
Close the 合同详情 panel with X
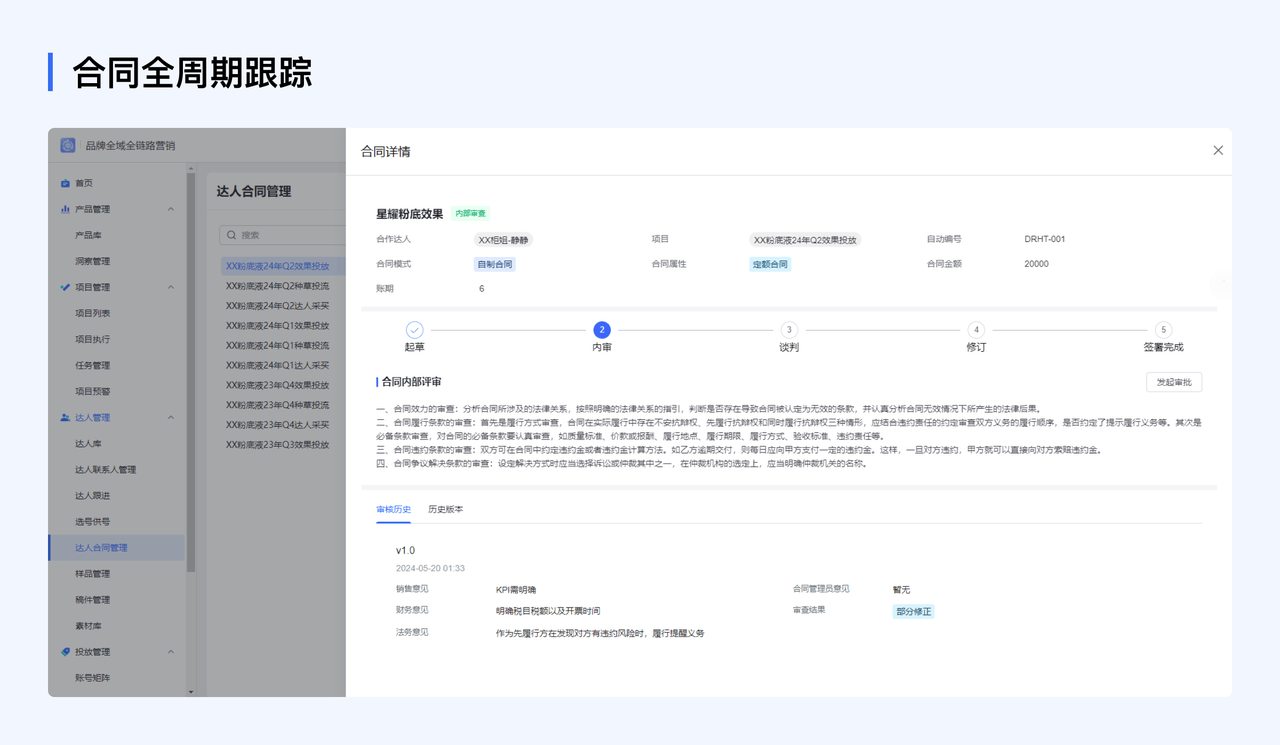(x=1218, y=150)
